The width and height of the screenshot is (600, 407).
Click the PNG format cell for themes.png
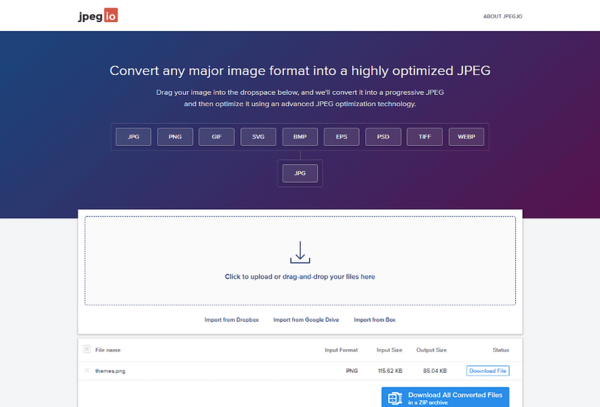pyautogui.click(x=352, y=371)
